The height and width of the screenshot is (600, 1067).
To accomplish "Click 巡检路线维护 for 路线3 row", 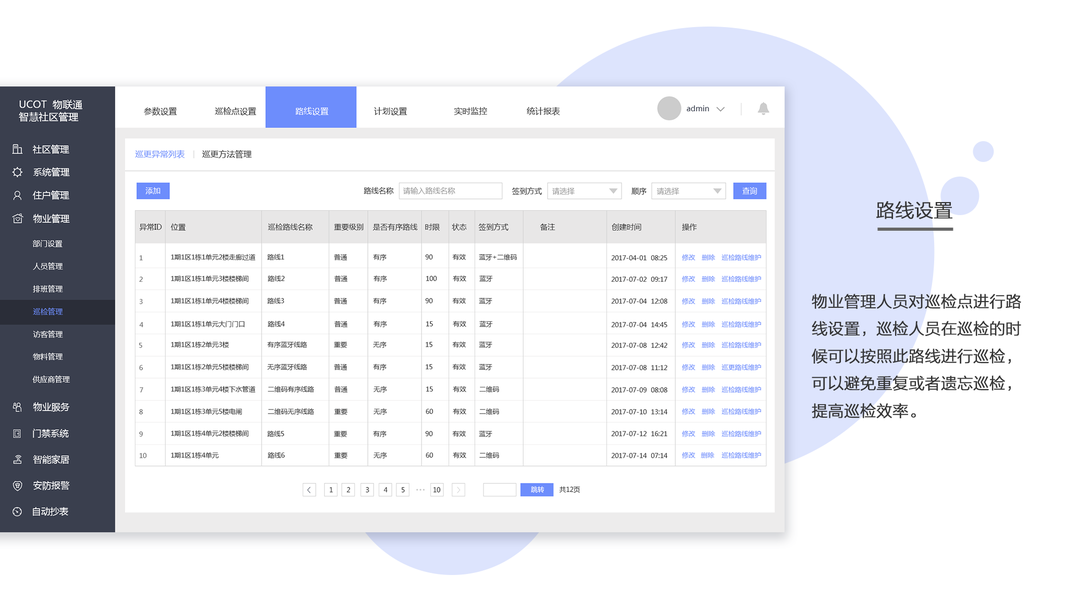I will [741, 301].
